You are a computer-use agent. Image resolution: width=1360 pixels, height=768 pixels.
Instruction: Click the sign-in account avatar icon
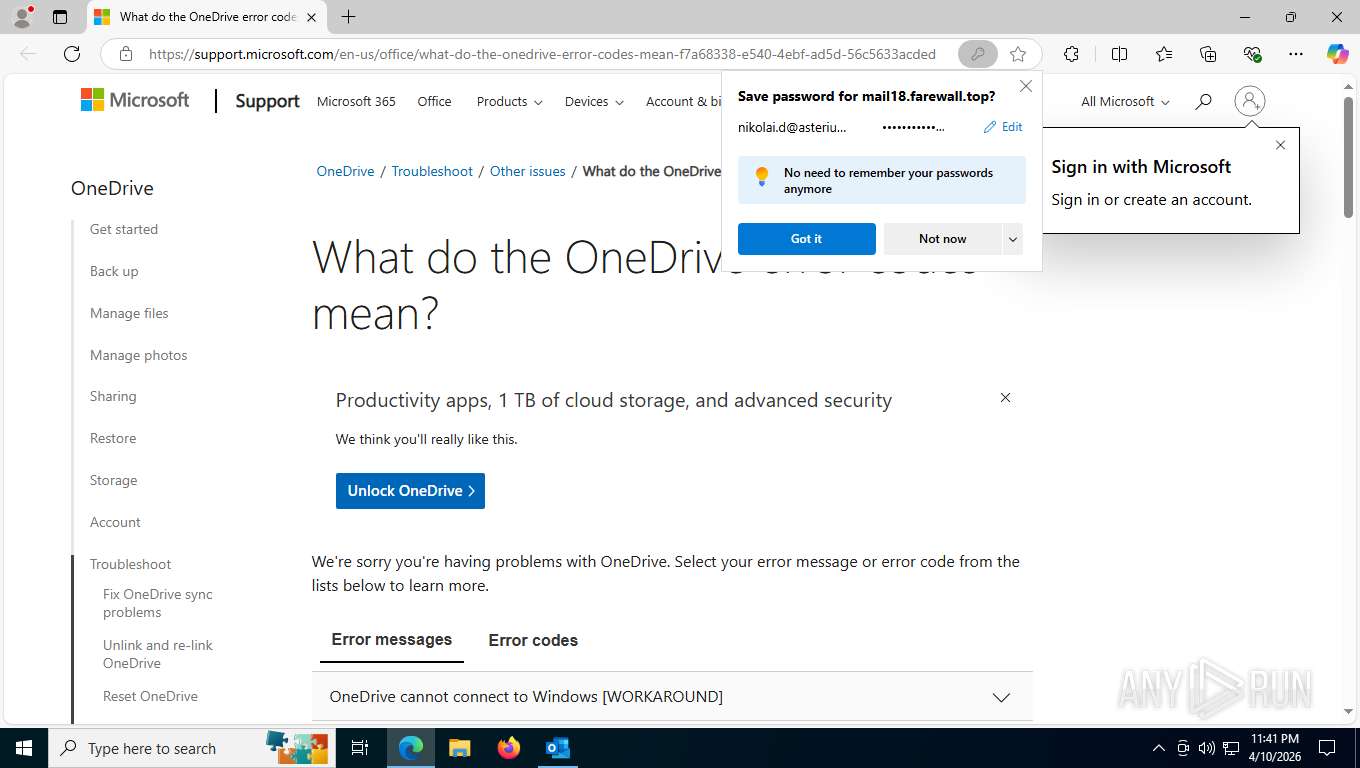pyautogui.click(x=1250, y=101)
